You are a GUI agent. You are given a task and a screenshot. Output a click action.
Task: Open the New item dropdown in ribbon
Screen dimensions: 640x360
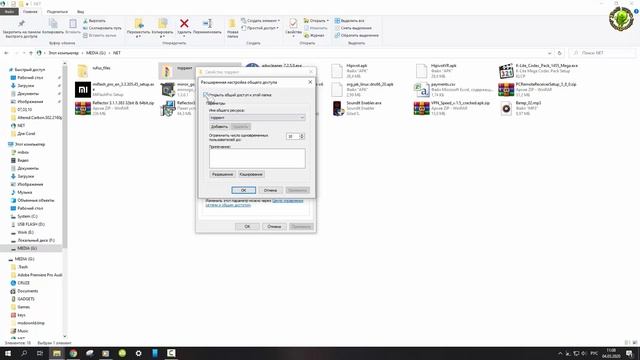260,20
